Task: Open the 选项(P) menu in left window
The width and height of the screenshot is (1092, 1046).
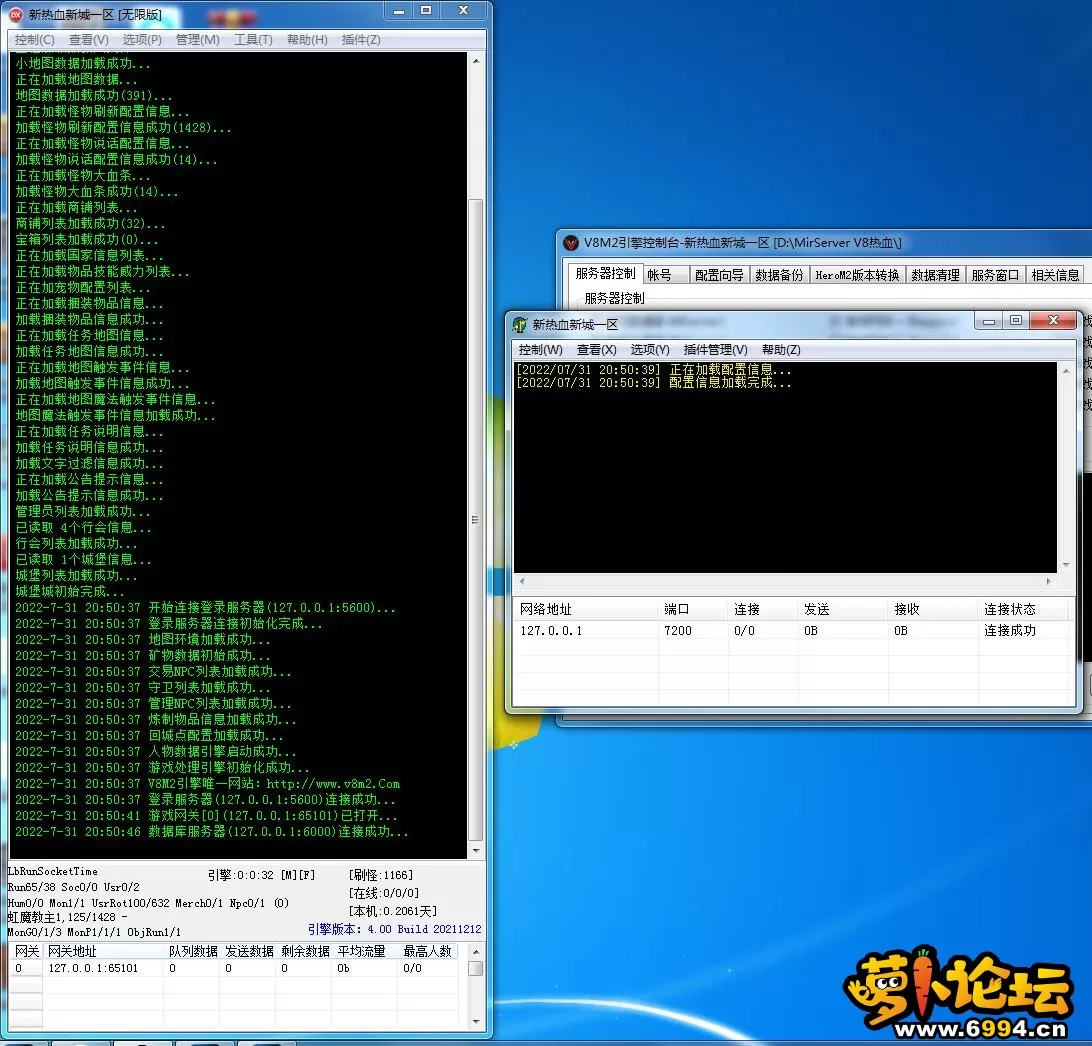Action: tap(142, 40)
